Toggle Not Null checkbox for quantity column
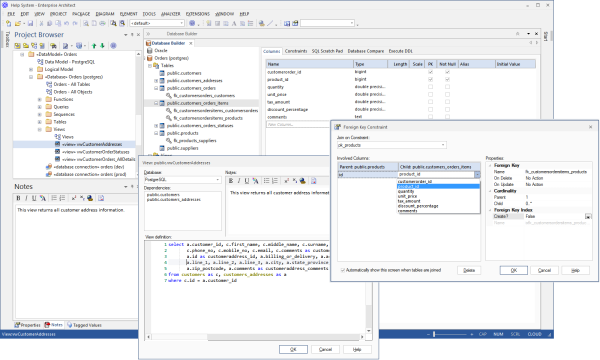 coord(447,87)
